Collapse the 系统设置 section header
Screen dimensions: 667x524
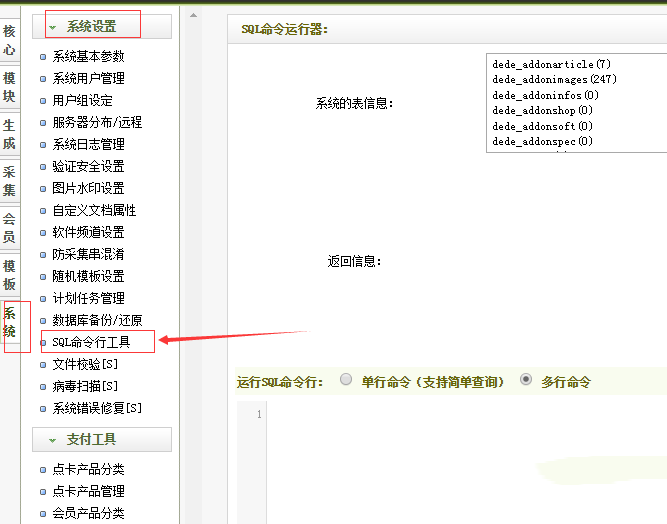coord(102,26)
